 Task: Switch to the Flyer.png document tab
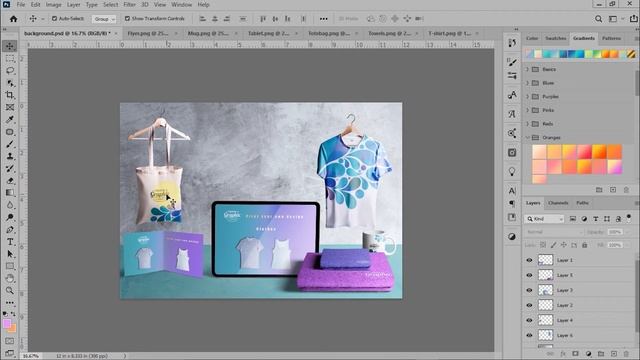click(148, 33)
